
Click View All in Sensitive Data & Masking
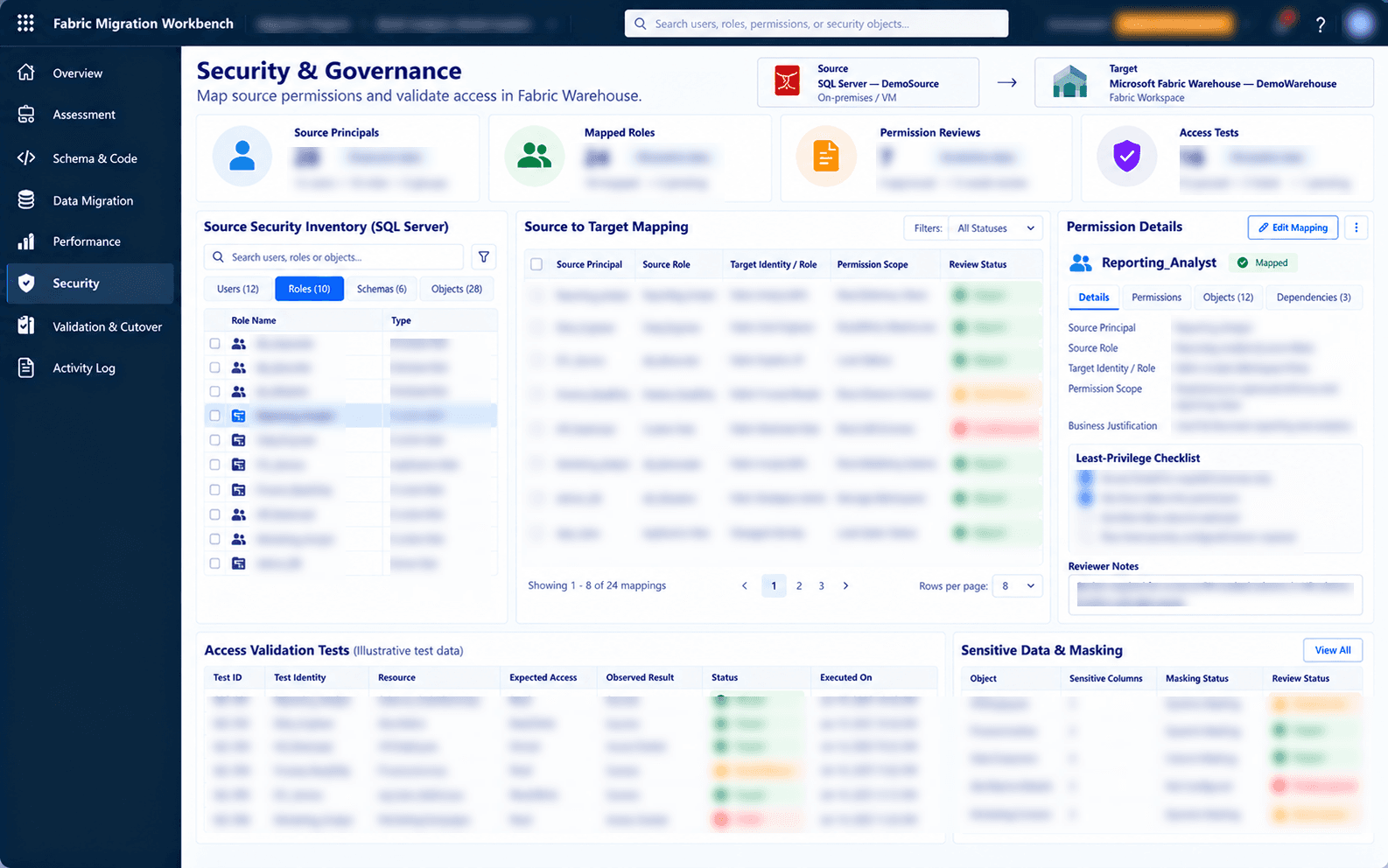tap(1332, 650)
